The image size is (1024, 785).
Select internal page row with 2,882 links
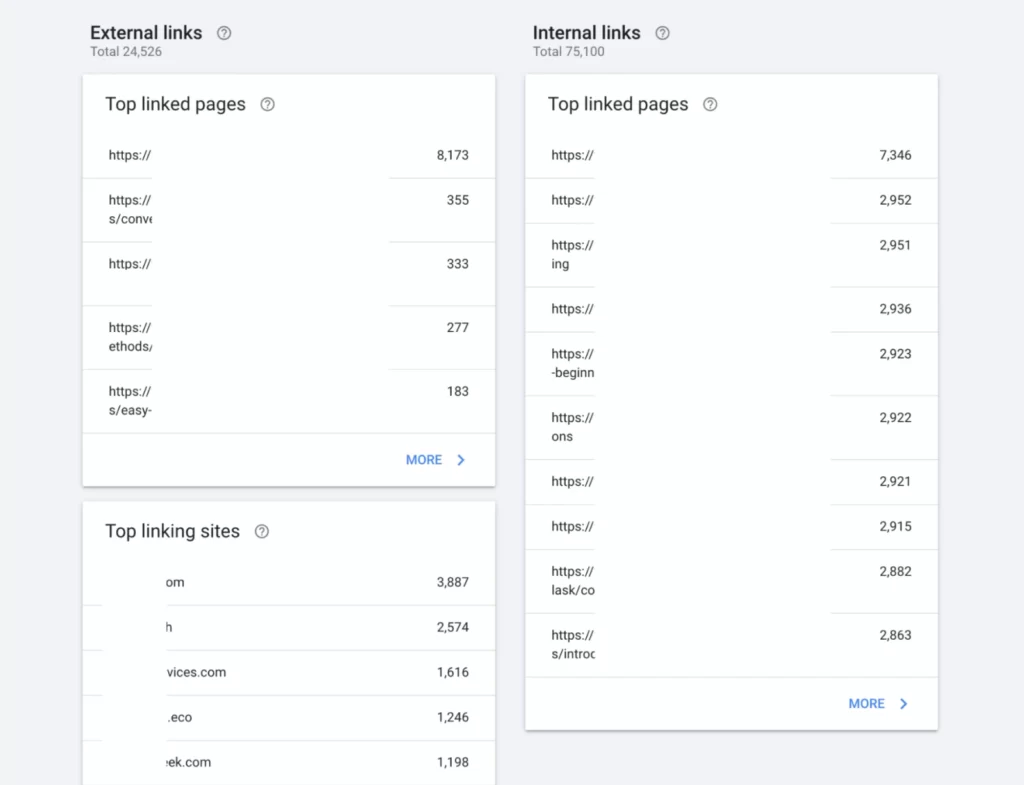(x=731, y=581)
